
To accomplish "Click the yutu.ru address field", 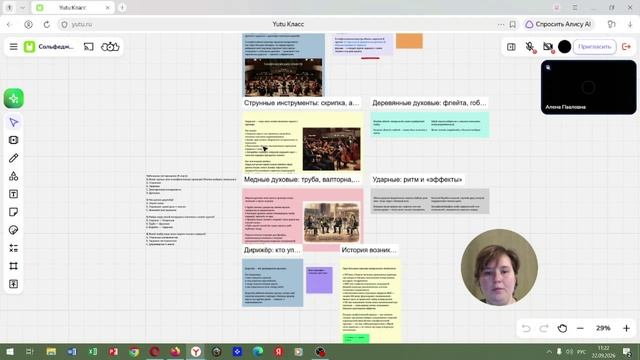I will [x=82, y=24].
